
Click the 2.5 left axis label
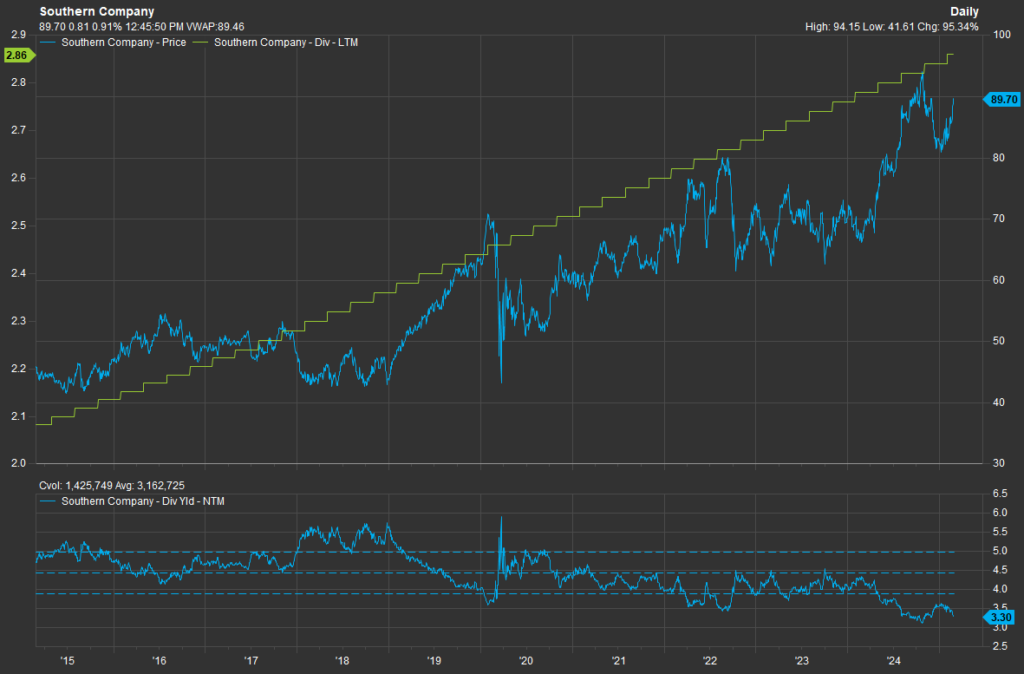[18, 226]
